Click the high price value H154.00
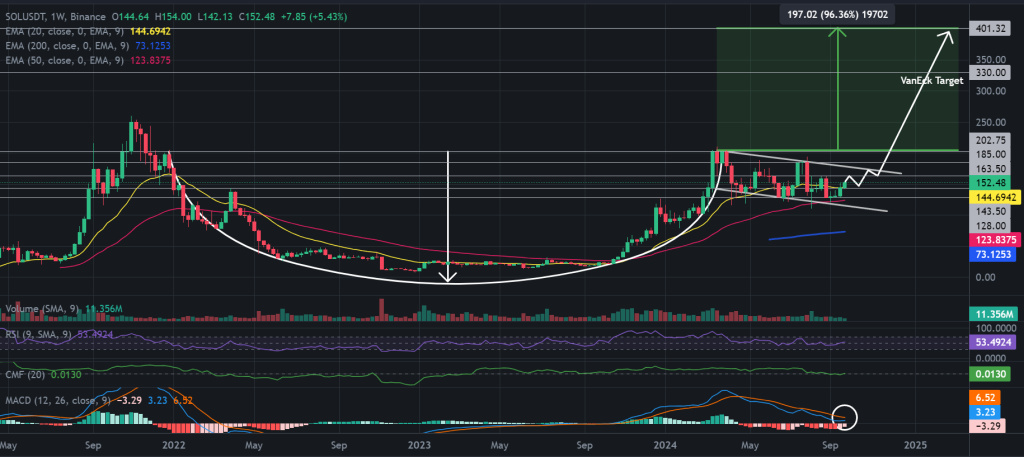Screen dimensions: 1024x457 172,18
